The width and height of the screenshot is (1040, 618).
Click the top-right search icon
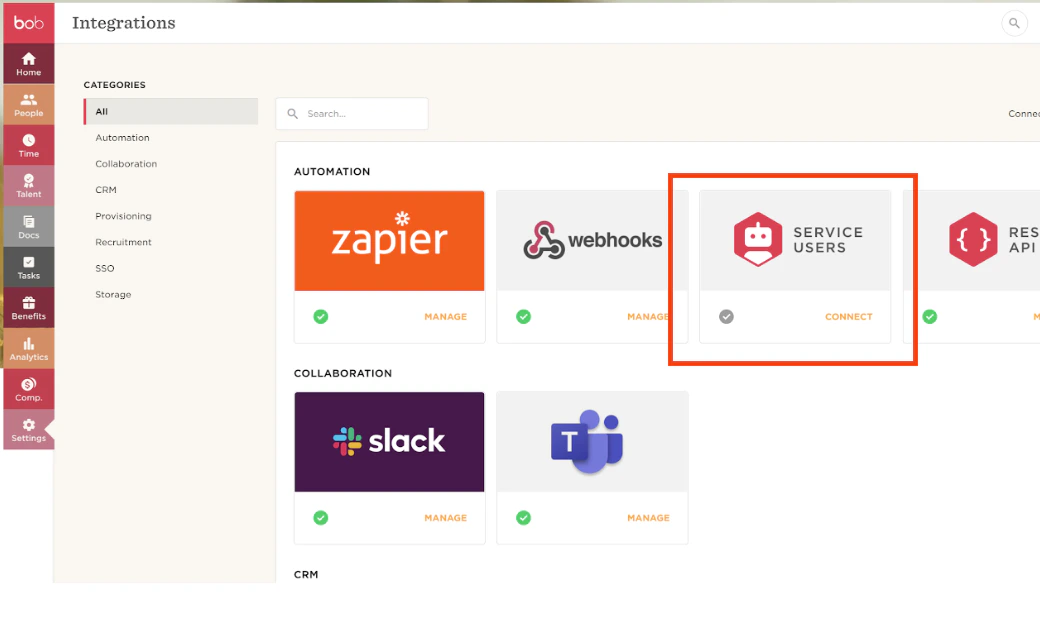point(1013,23)
